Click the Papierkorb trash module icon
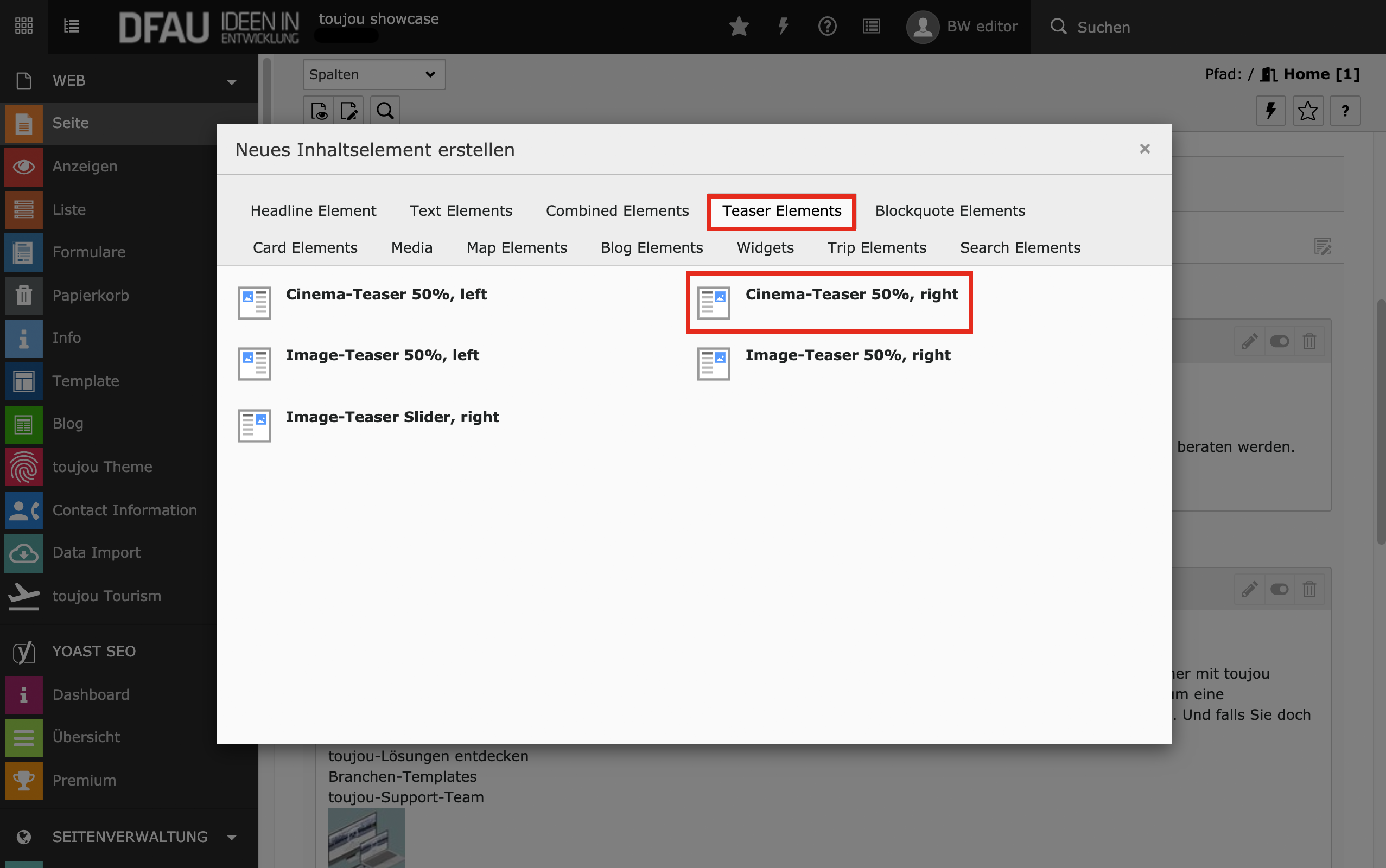 pos(23,295)
